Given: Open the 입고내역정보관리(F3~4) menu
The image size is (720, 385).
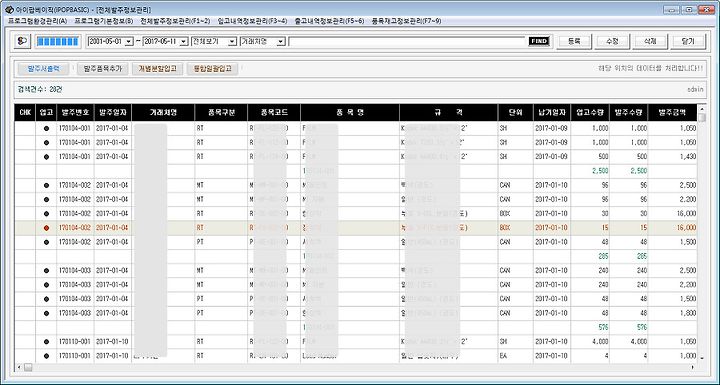Looking at the screenshot, I should [x=253, y=21].
